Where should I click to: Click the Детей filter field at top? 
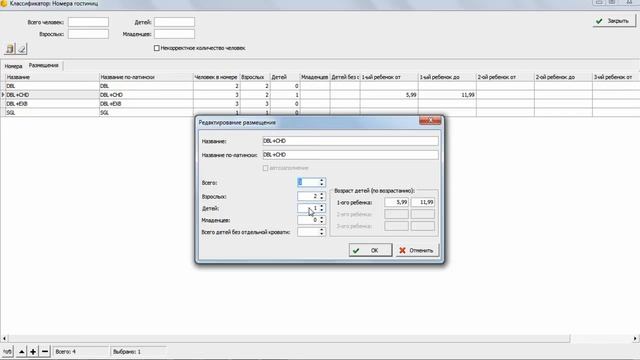point(174,22)
